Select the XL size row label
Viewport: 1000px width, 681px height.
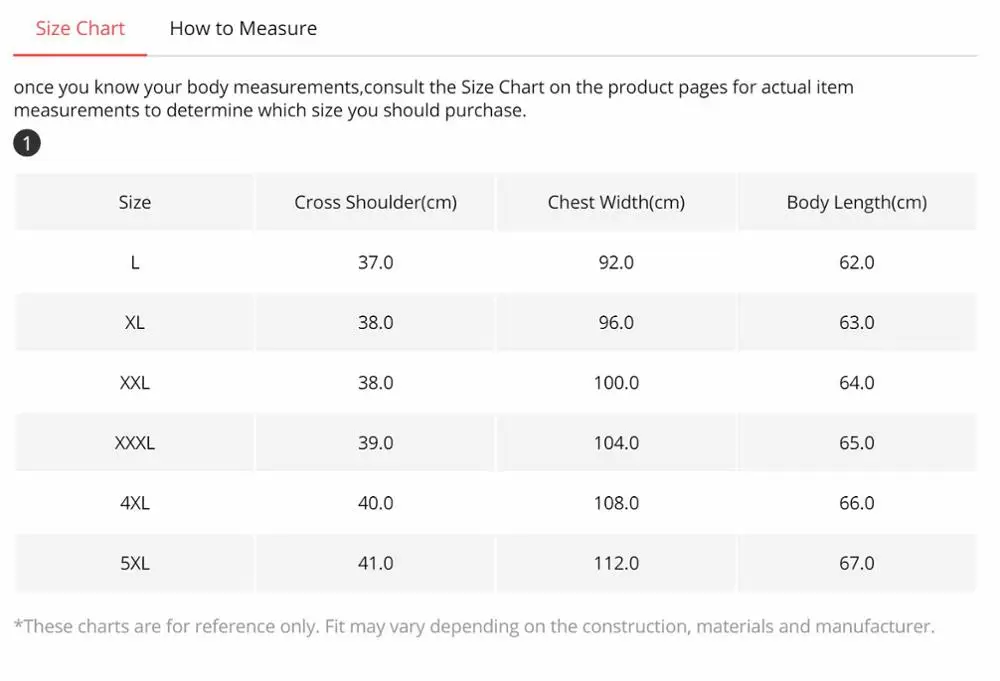click(x=135, y=322)
